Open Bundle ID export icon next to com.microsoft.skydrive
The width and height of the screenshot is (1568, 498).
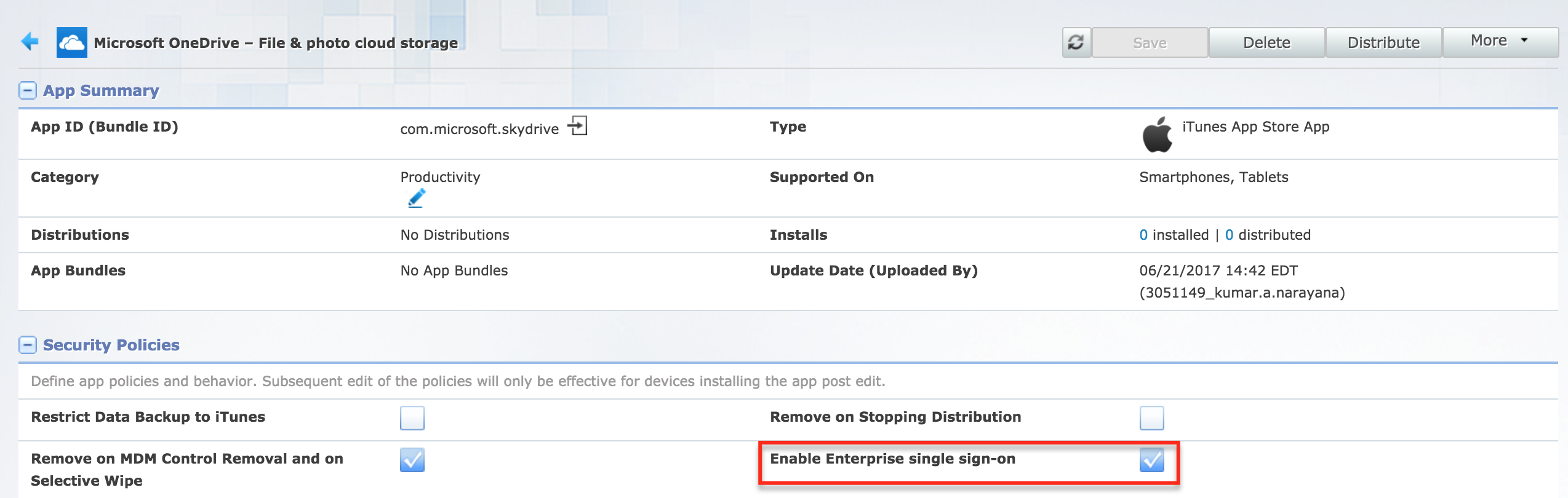tap(577, 126)
